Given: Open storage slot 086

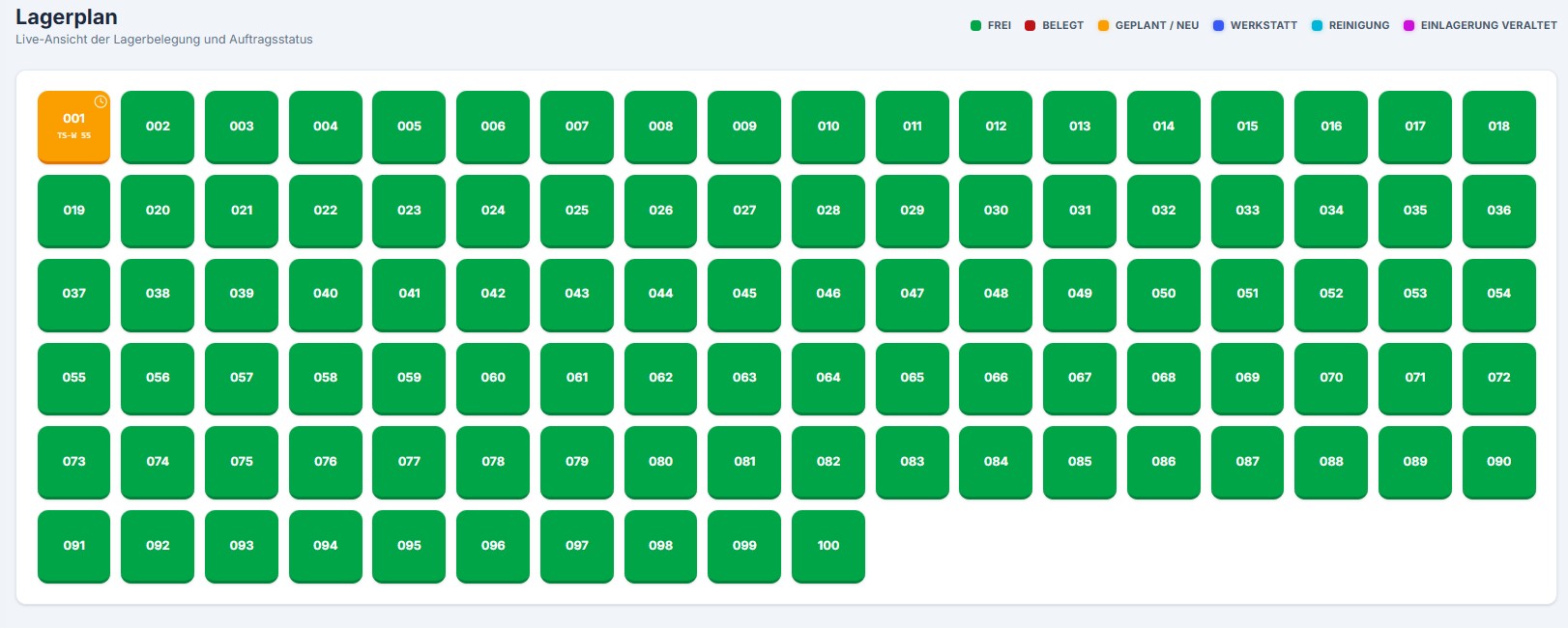Looking at the screenshot, I should coord(1164,463).
